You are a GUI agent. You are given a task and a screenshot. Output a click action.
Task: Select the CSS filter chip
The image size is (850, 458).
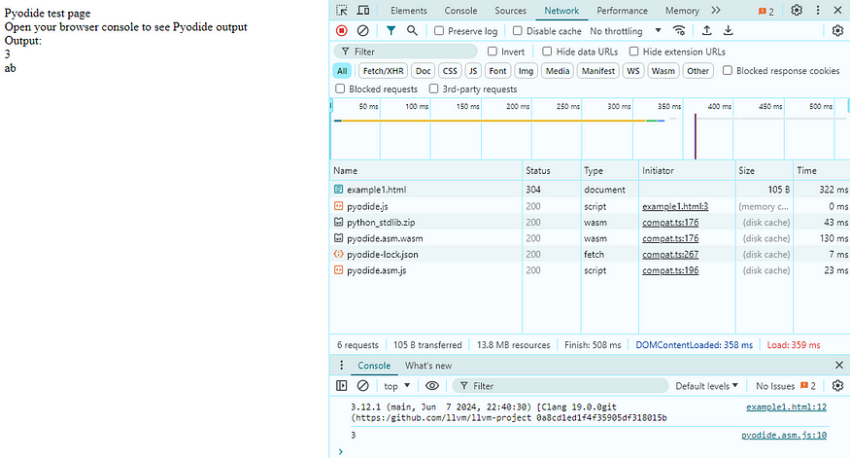(450, 70)
